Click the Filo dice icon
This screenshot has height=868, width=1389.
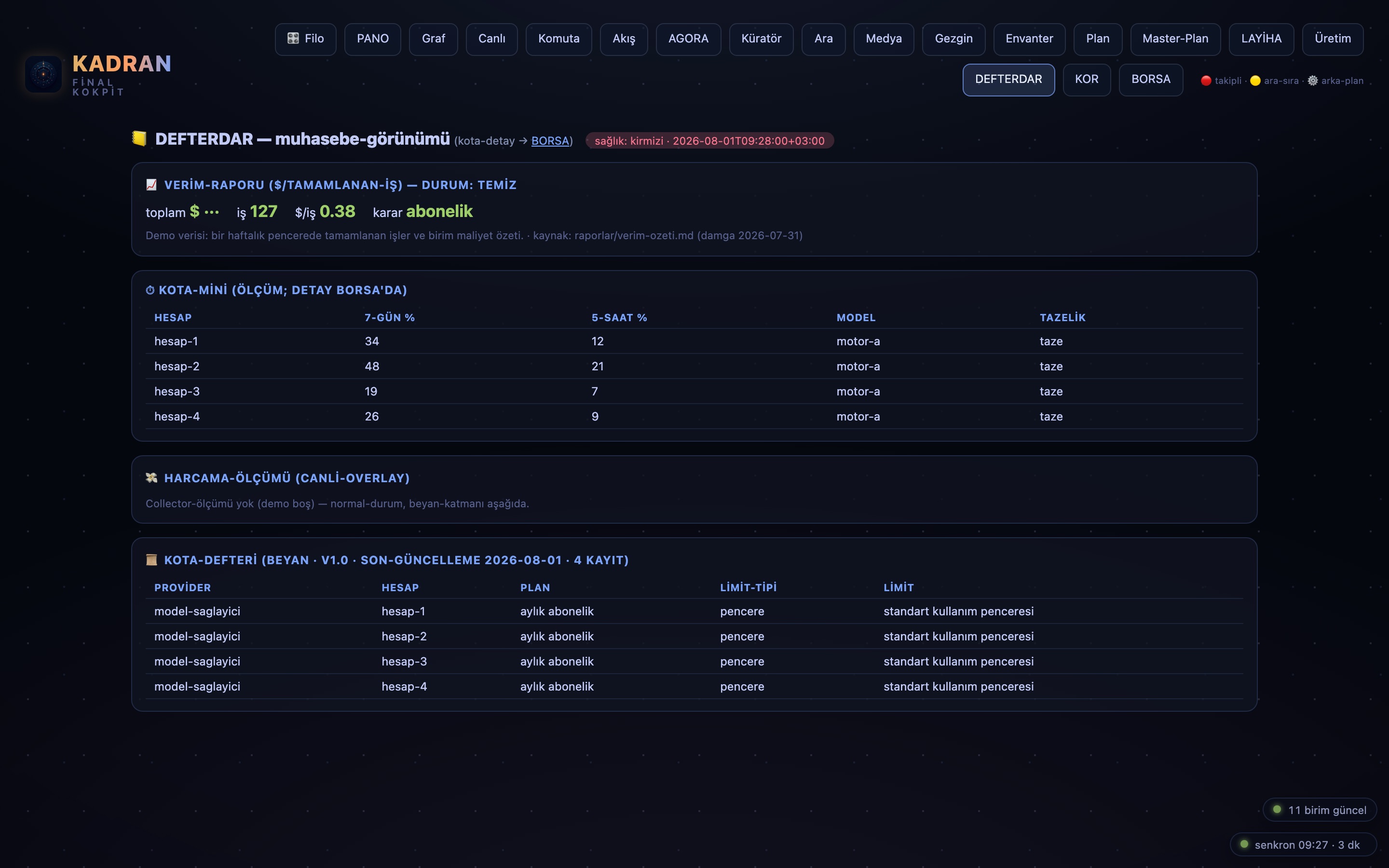click(x=293, y=39)
